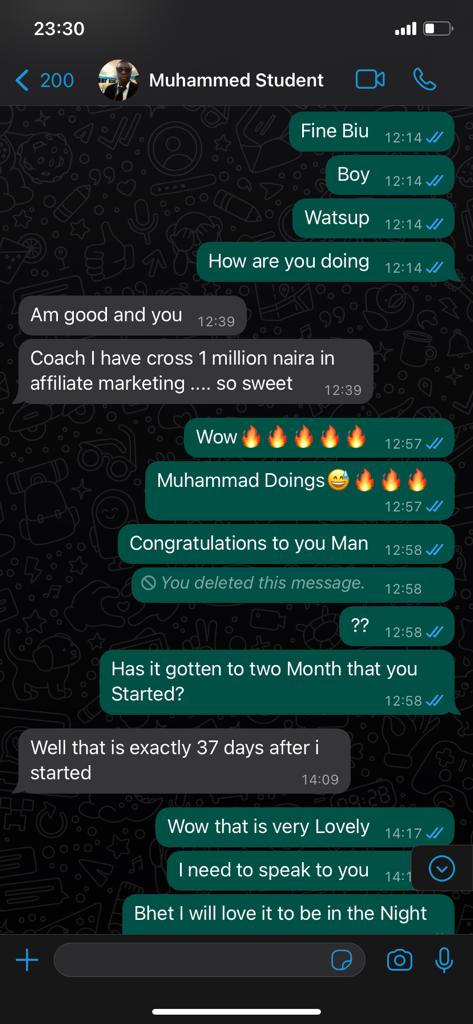
Task: Tap the voice call phone icon
Action: click(425, 80)
